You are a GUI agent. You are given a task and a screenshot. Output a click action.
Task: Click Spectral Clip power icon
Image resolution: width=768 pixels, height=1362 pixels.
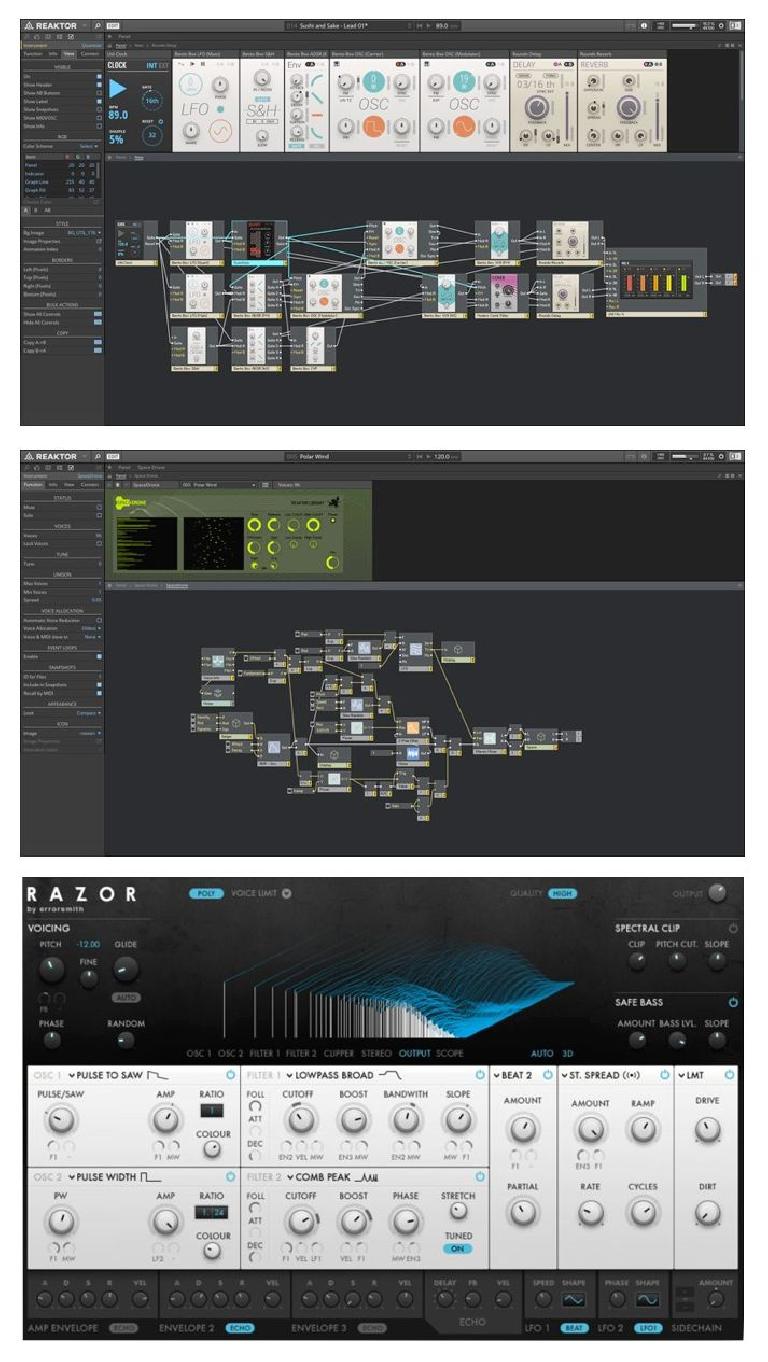click(733, 929)
